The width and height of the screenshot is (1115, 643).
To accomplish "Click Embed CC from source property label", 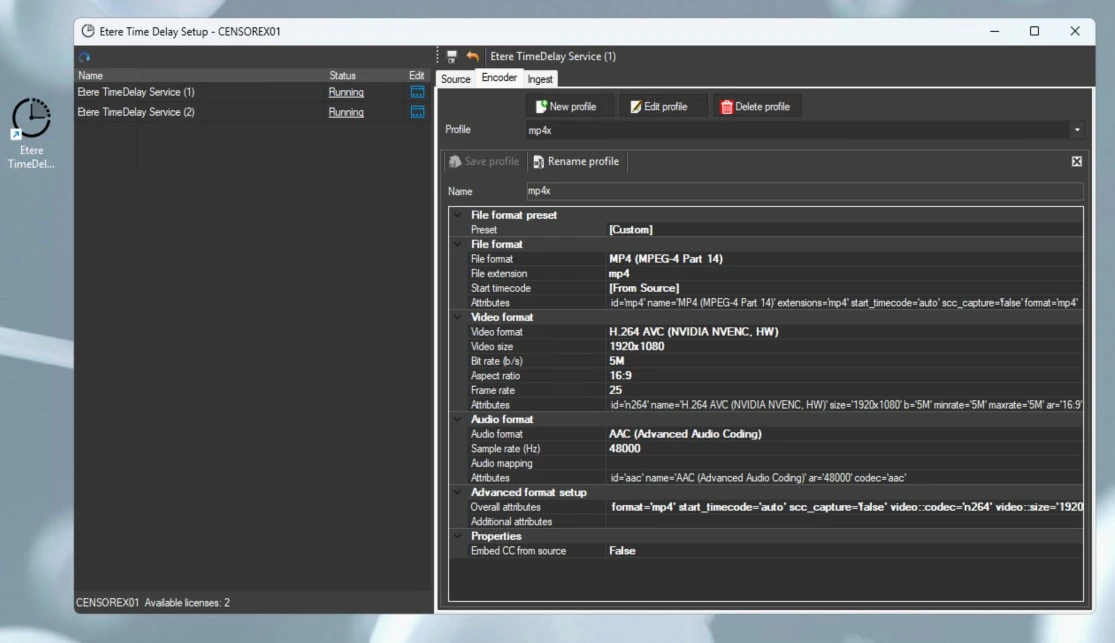I will (x=518, y=551).
